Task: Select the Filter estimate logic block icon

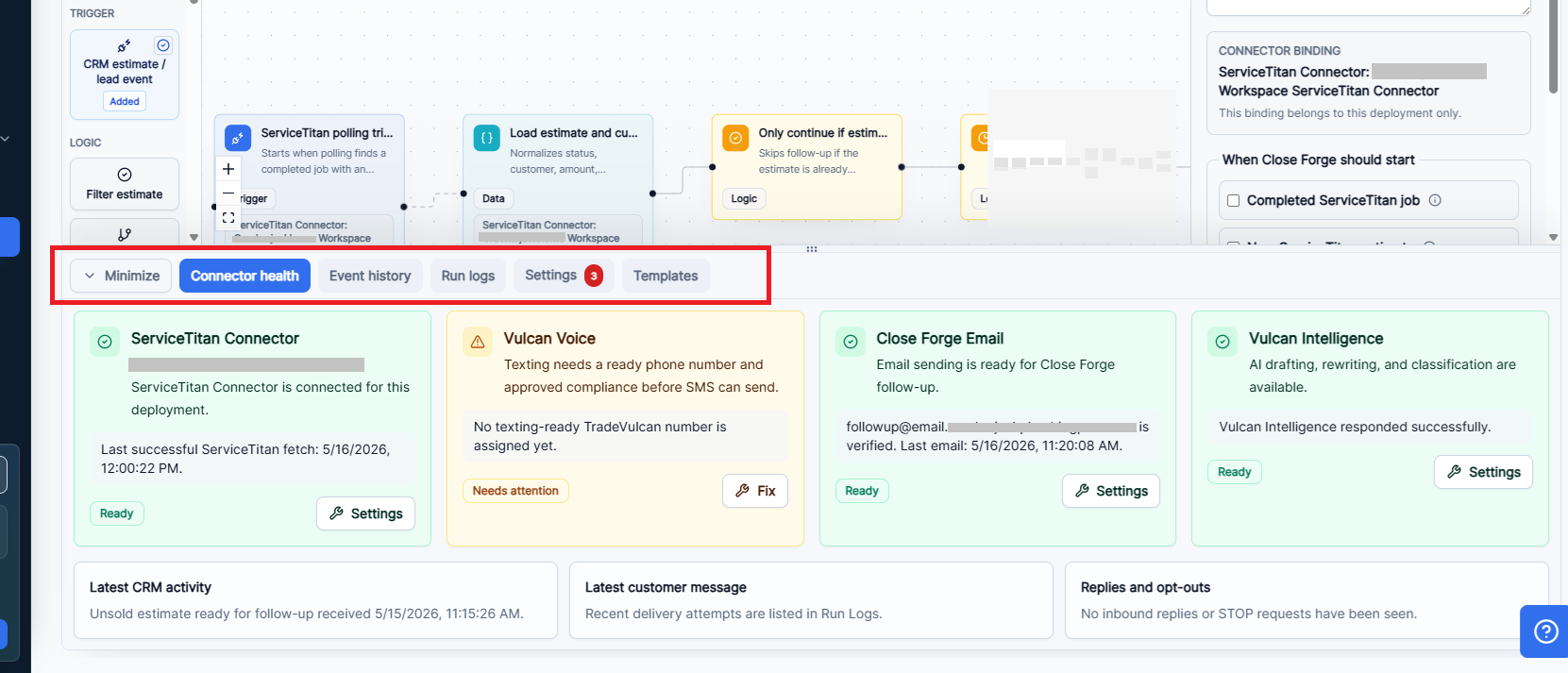Action: tap(125, 175)
